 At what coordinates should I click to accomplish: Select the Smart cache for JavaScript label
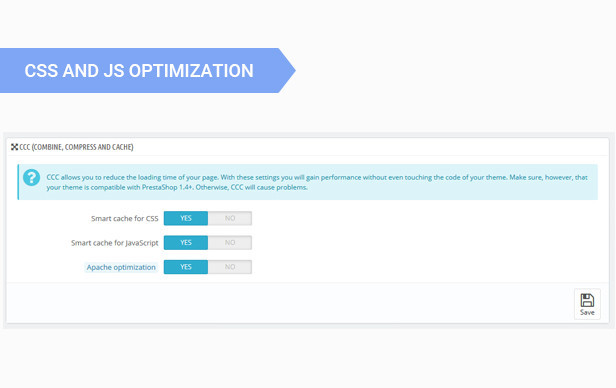(114, 243)
